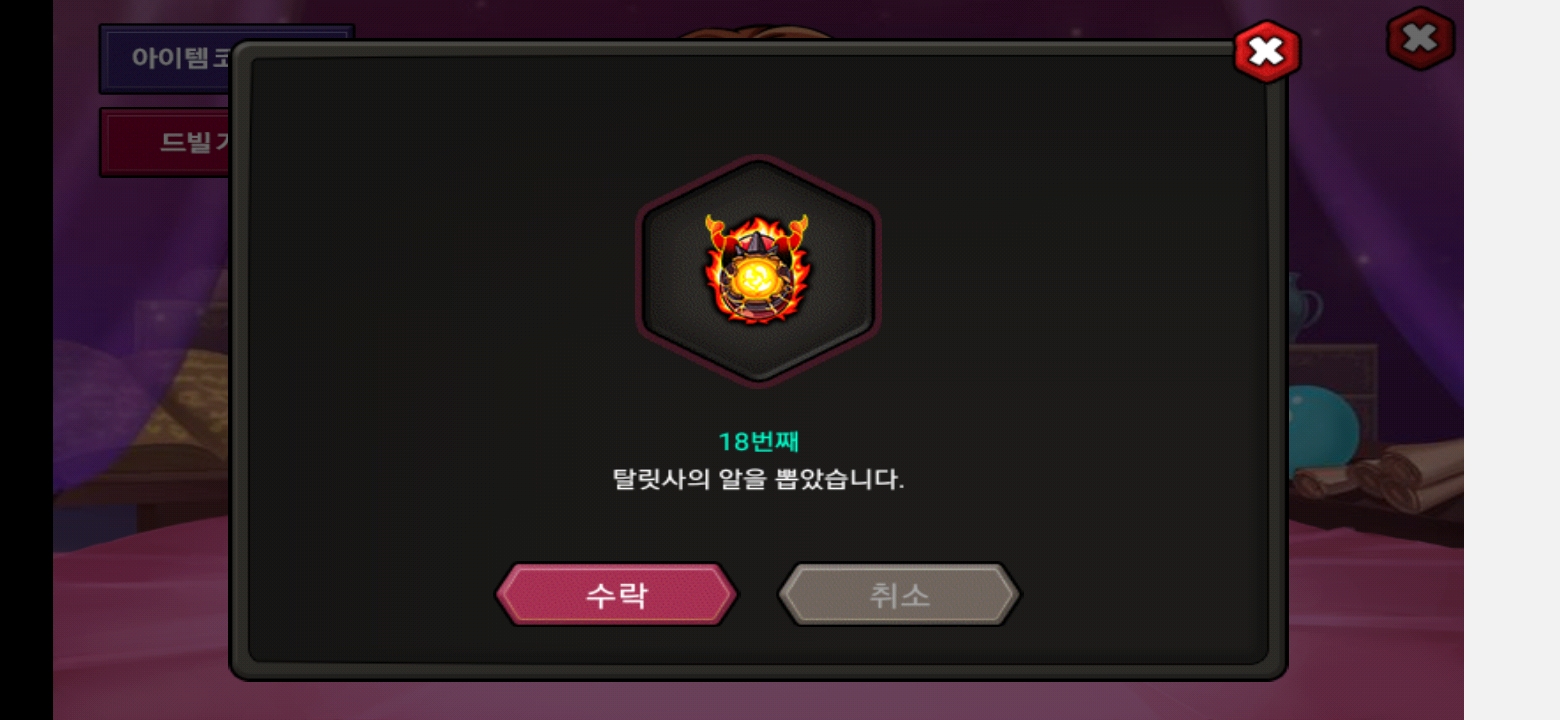Click the dark X behind the dialog
The image size is (1560, 720).
click(x=1420, y=39)
